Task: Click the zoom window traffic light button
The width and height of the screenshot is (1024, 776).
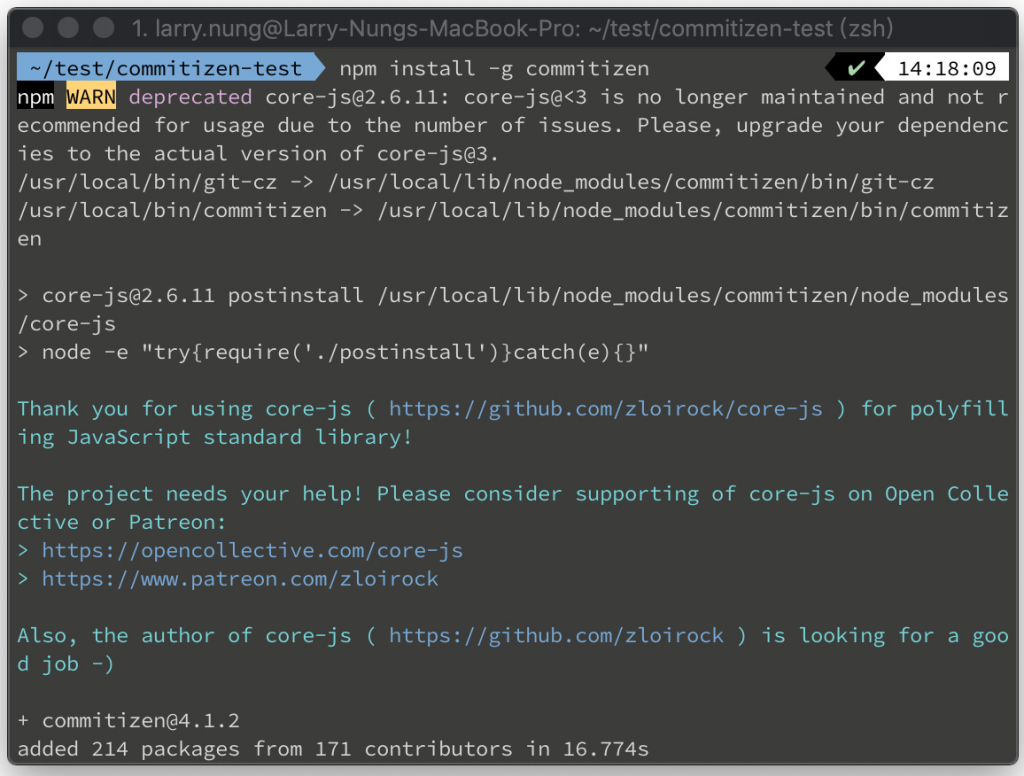Action: pyautogui.click(x=103, y=28)
